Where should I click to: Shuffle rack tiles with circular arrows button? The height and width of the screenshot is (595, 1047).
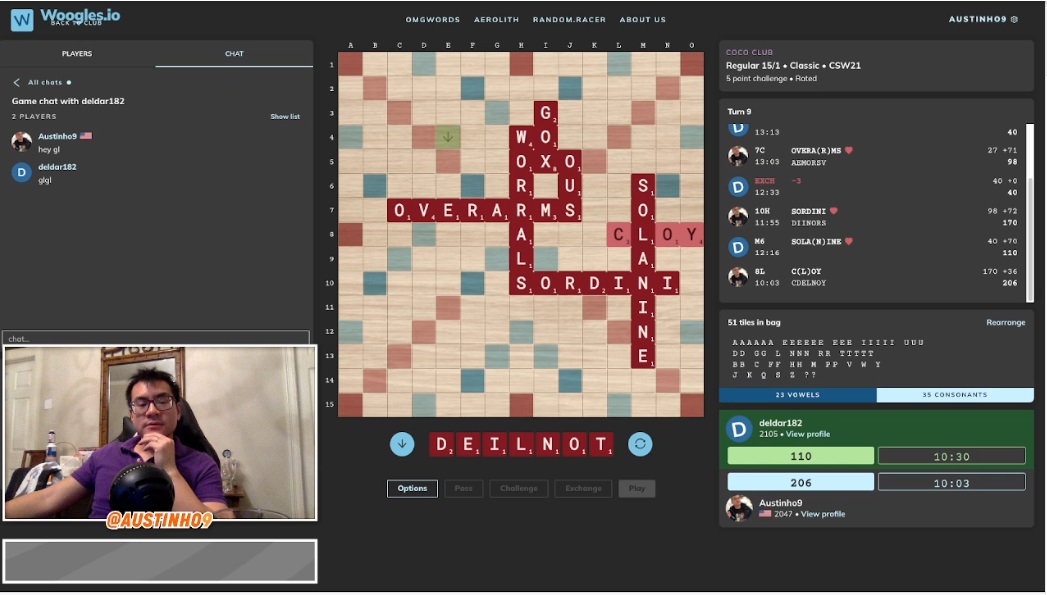tap(640, 444)
